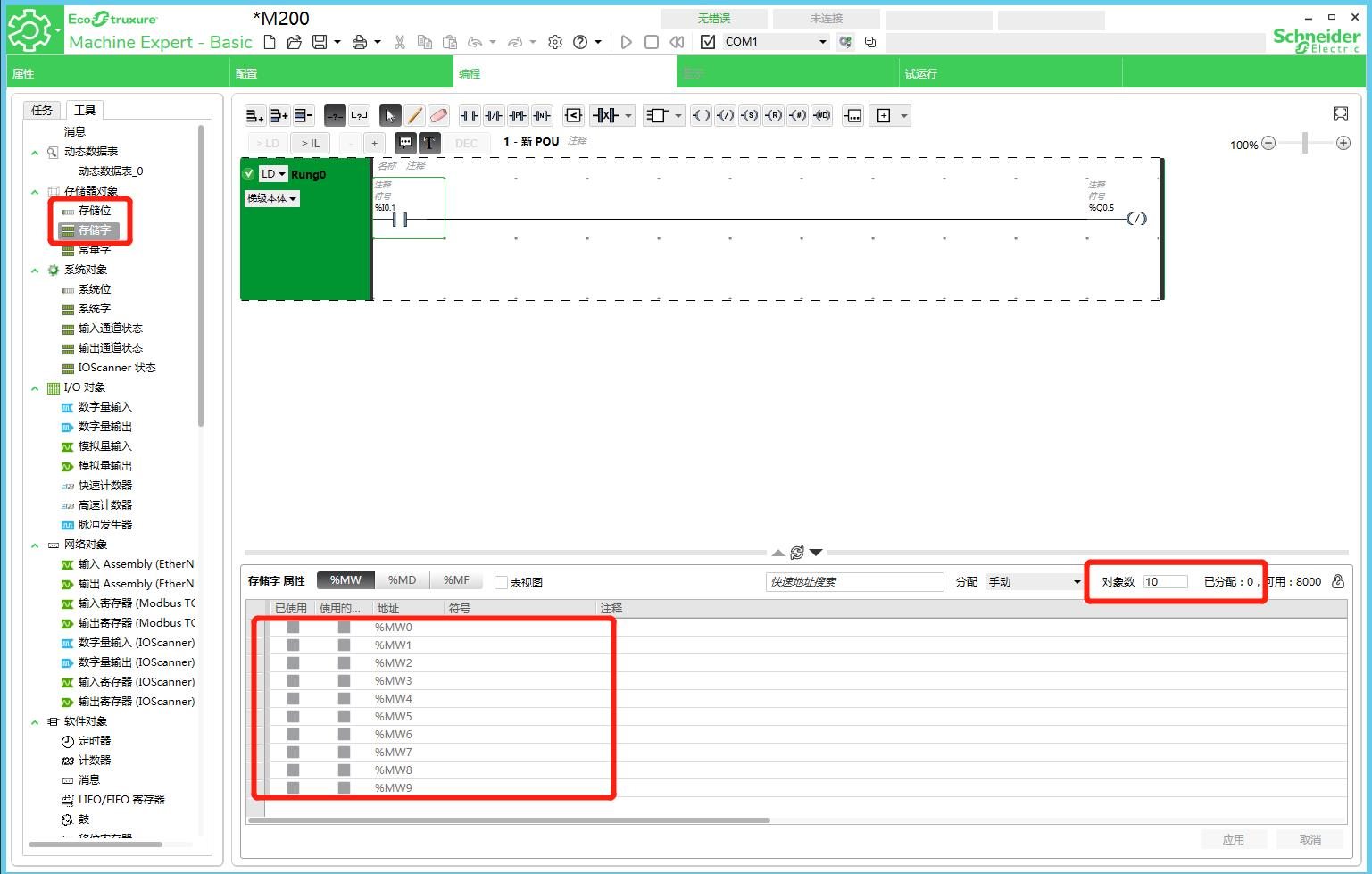Viewport: 1372px width, 874px height.
Task: Collapse the I/O 对象 tree node
Action: point(35,387)
